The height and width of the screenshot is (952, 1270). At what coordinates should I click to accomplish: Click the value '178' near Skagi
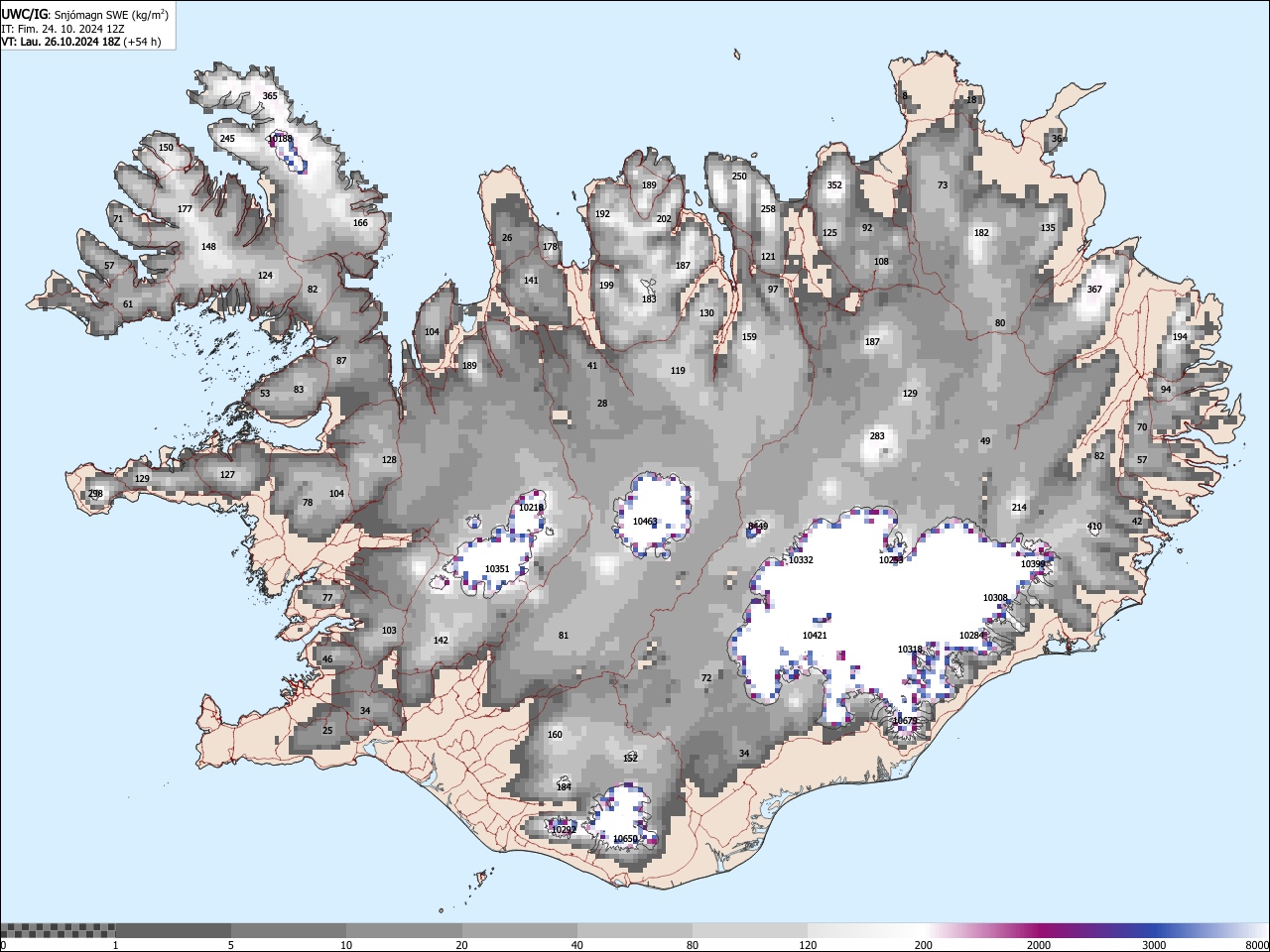550,247
